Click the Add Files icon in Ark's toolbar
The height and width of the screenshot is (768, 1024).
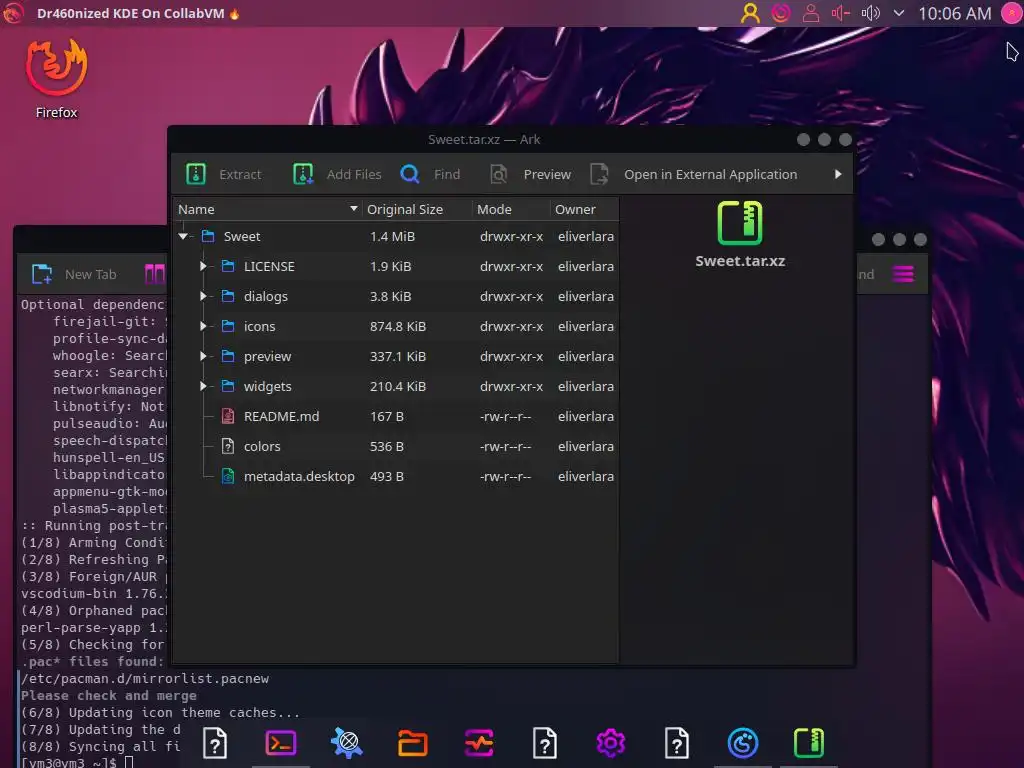click(303, 174)
